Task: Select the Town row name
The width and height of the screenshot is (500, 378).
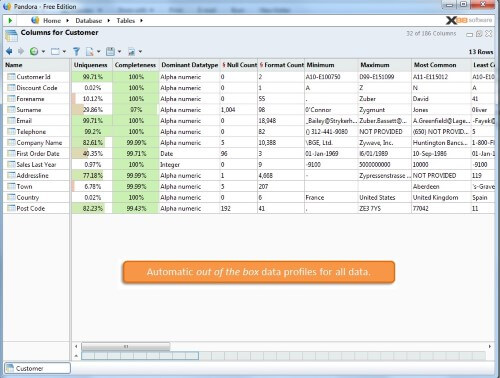Action: click(x=24, y=187)
